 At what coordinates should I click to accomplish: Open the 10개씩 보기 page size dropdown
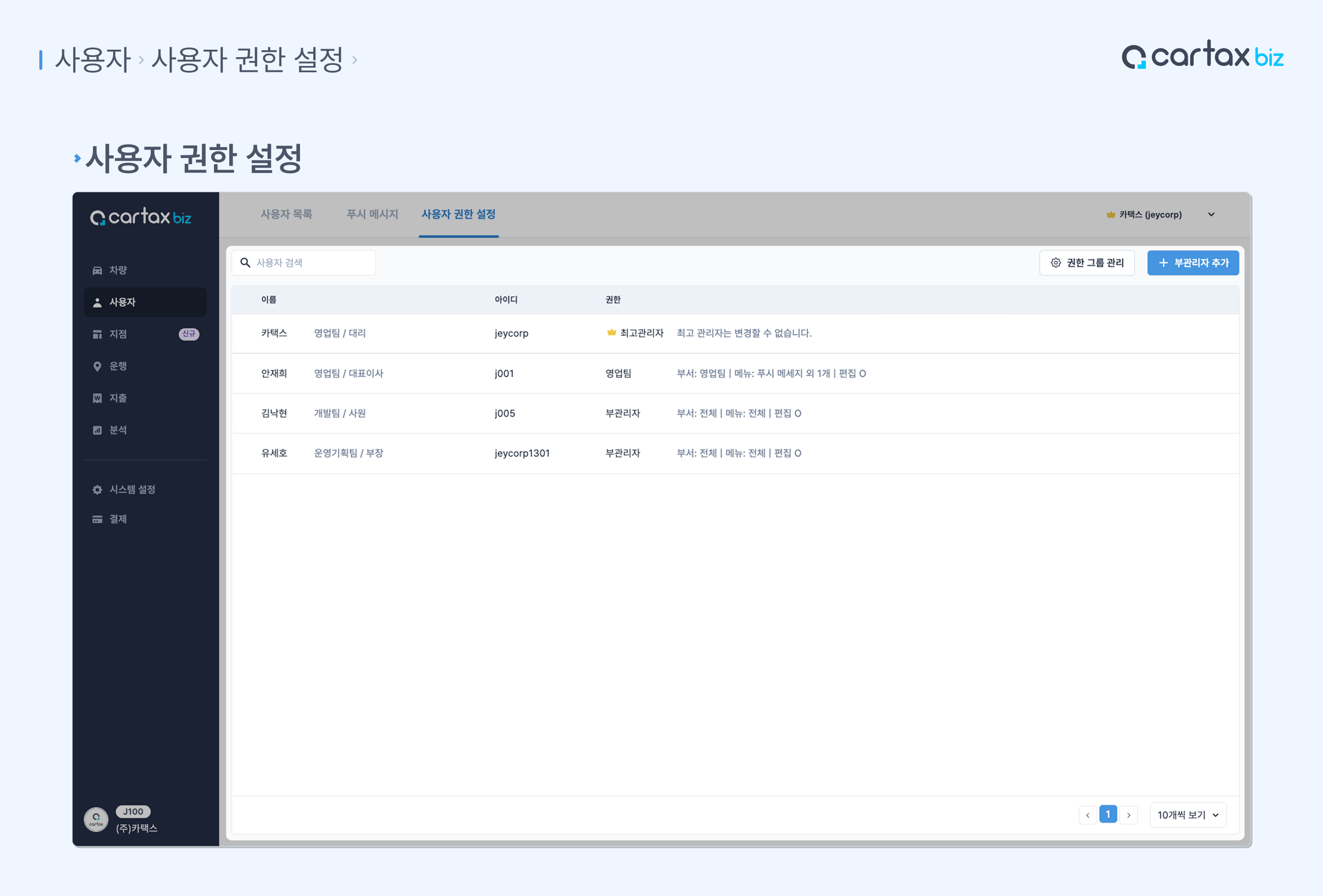[1188, 814]
